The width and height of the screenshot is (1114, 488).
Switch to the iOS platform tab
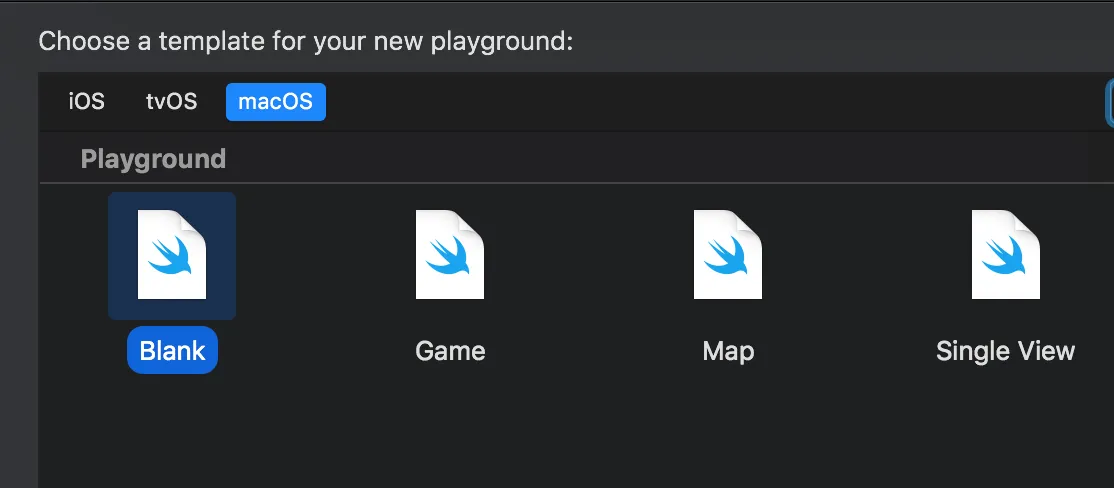[x=87, y=102]
